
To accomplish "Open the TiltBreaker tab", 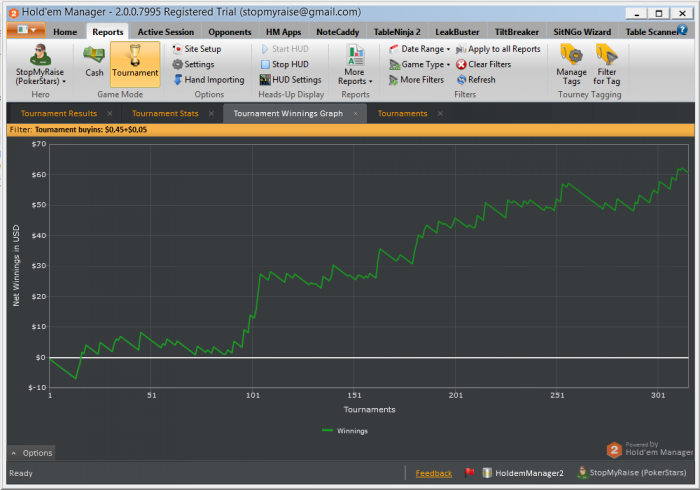I will [x=517, y=32].
